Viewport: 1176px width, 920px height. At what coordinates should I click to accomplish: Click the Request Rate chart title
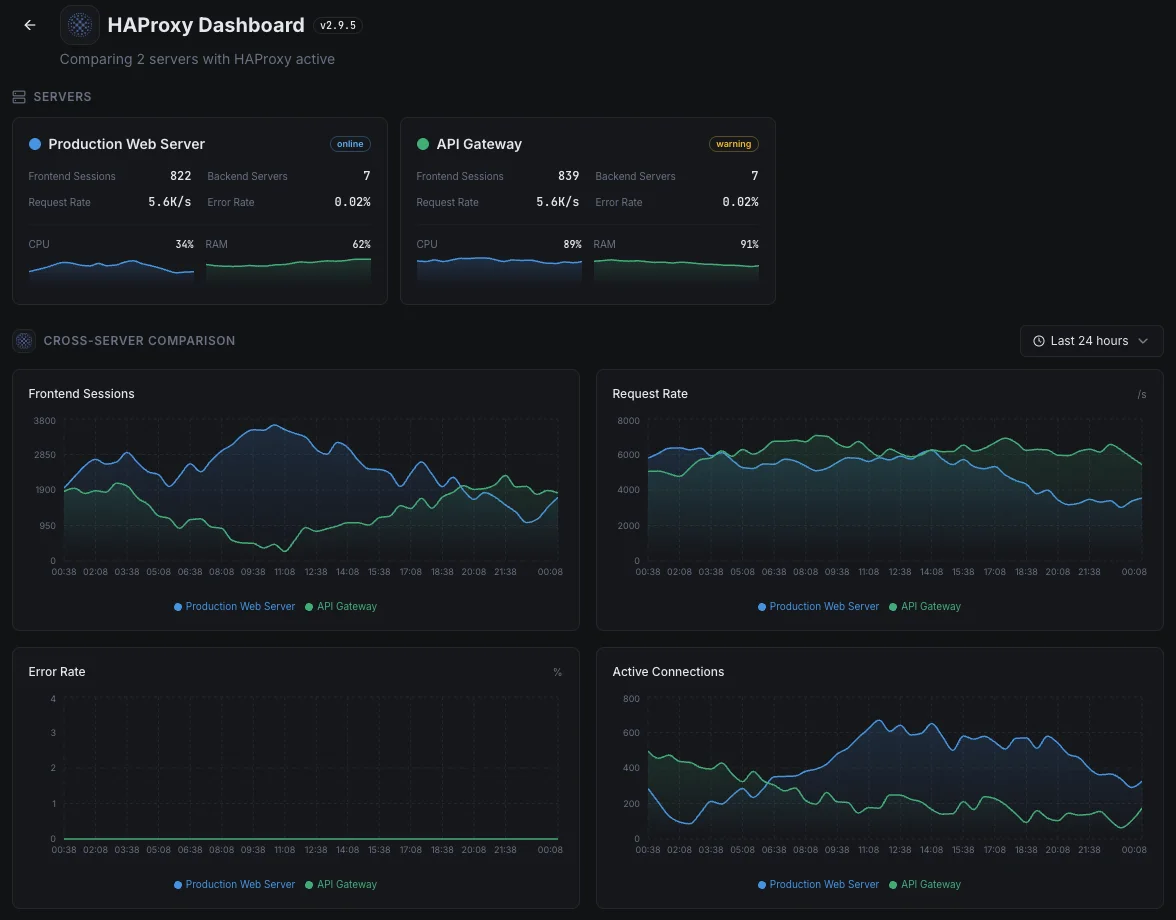650,394
